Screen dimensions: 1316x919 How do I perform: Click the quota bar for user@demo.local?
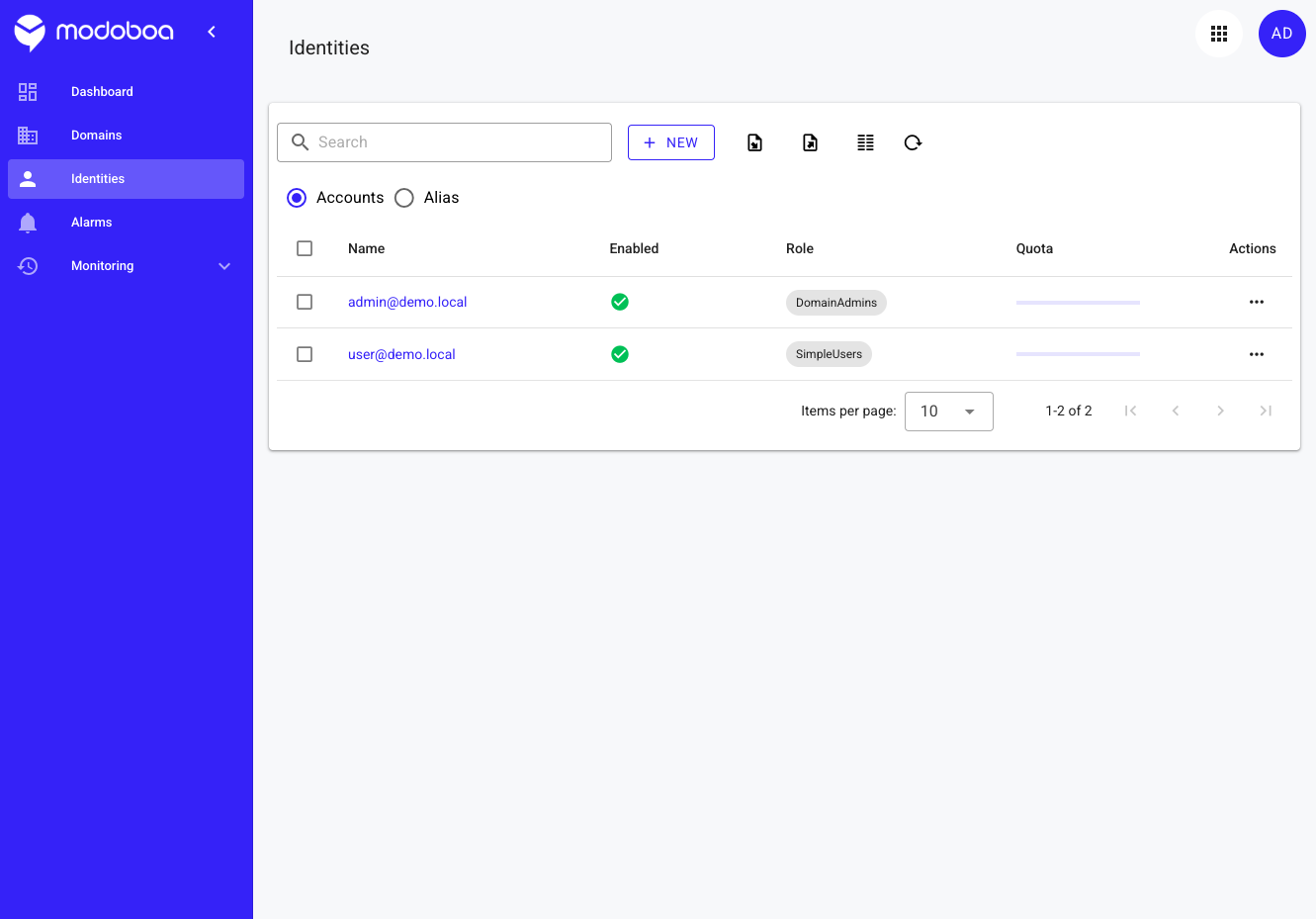(x=1078, y=354)
